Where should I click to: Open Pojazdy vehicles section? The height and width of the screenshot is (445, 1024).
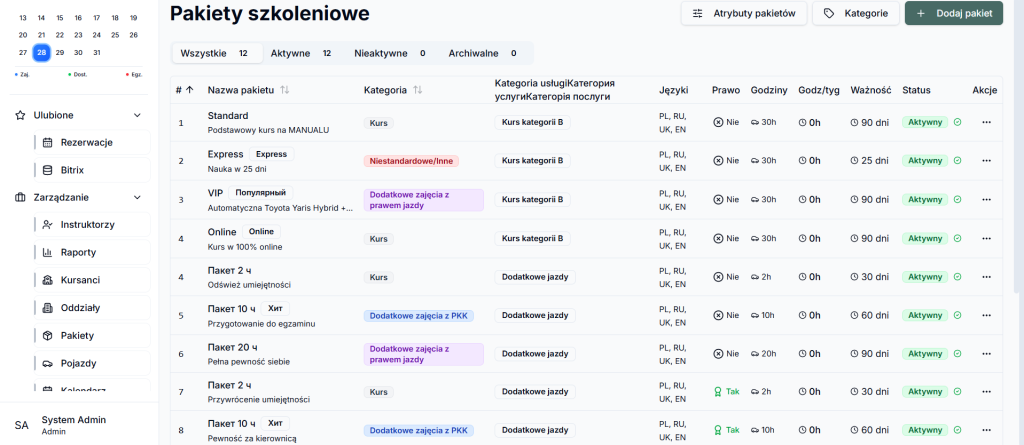tap(92, 363)
